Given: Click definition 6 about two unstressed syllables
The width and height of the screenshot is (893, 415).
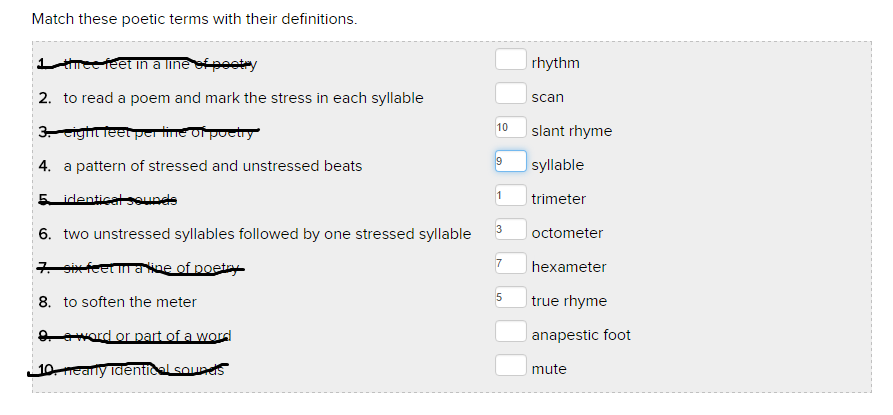Looking at the screenshot, I should pyautogui.click(x=267, y=234).
